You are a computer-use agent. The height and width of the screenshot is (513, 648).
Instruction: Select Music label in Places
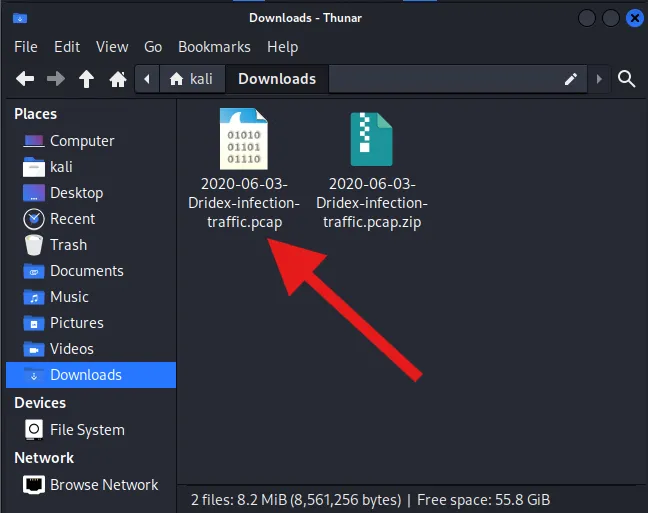point(69,297)
